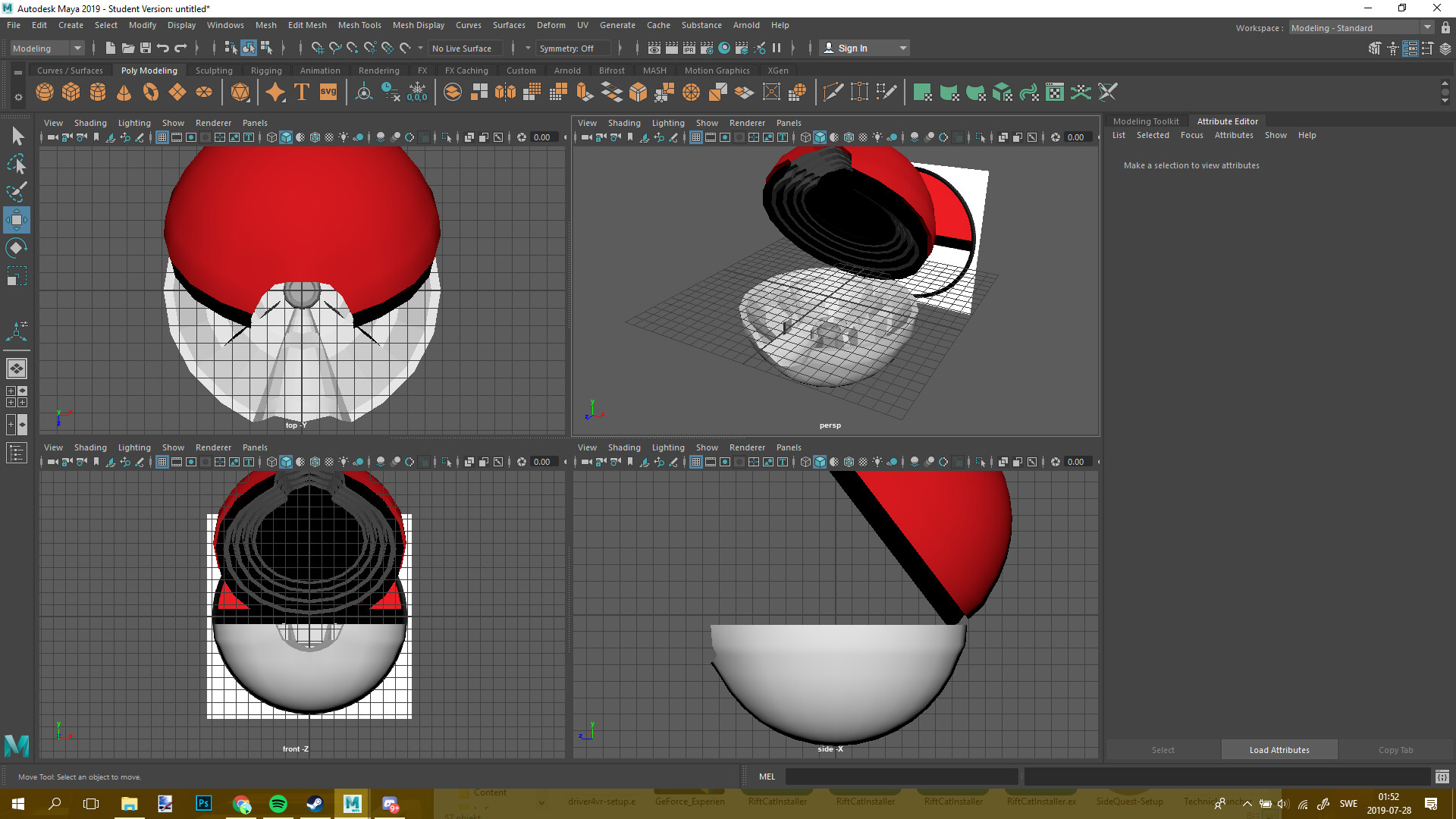Click the green planar UV mapping icon
This screenshot has width=1456, height=819.
922,93
